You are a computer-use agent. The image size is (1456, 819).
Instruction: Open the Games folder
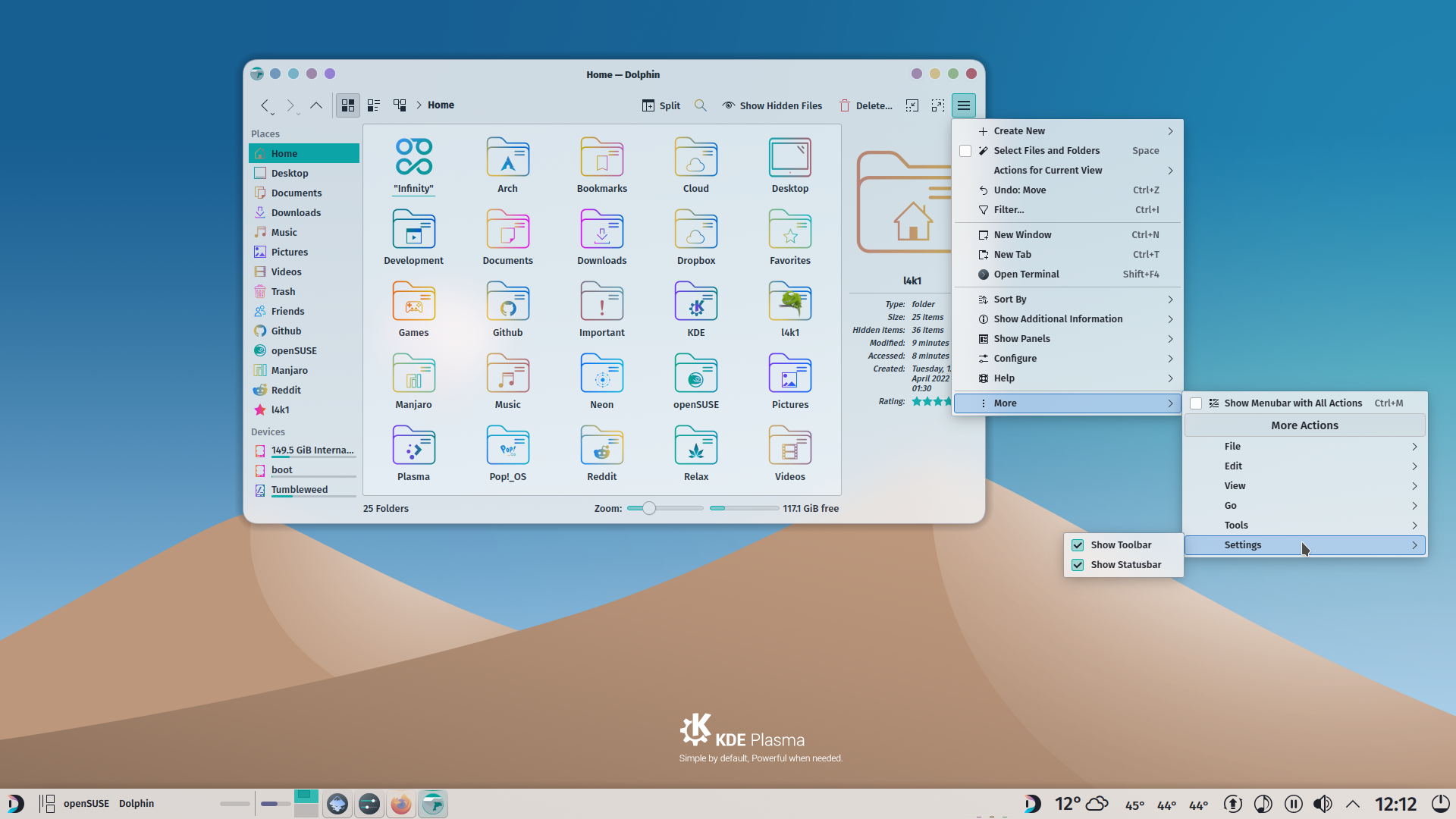pos(414,300)
